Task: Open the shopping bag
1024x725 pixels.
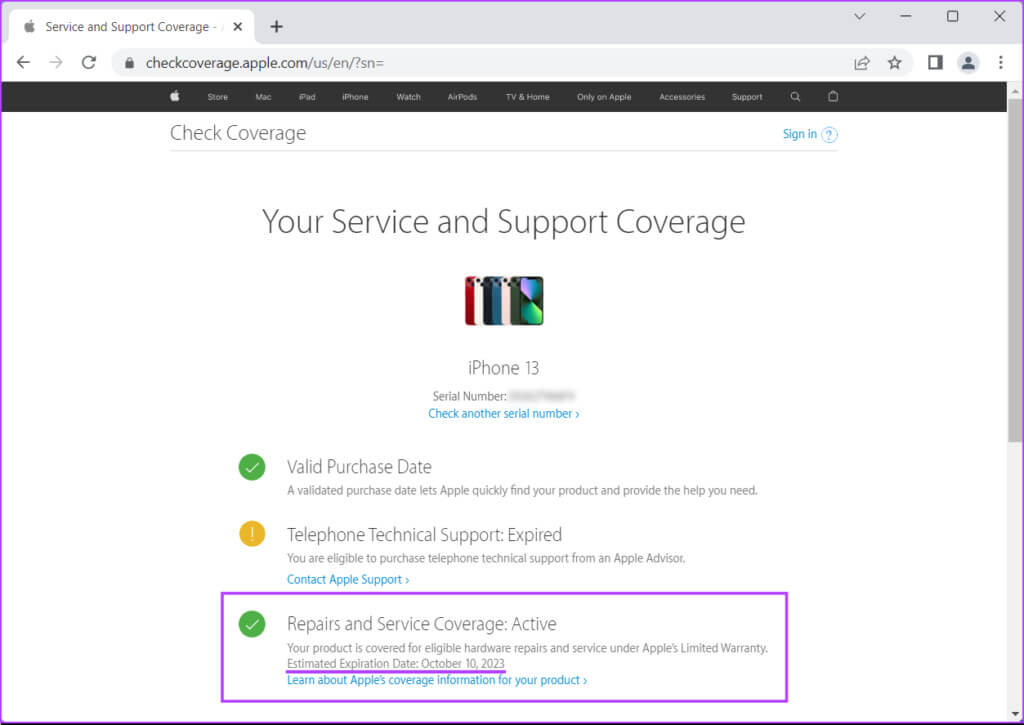Action: coord(833,96)
